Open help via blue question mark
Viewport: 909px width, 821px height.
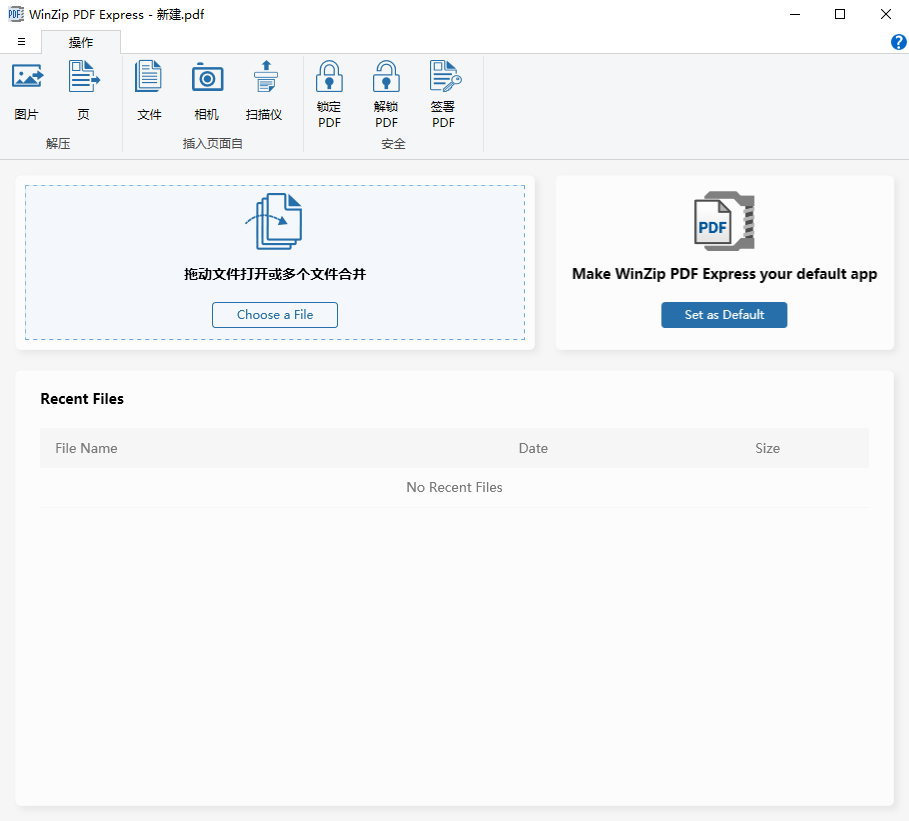click(x=898, y=42)
